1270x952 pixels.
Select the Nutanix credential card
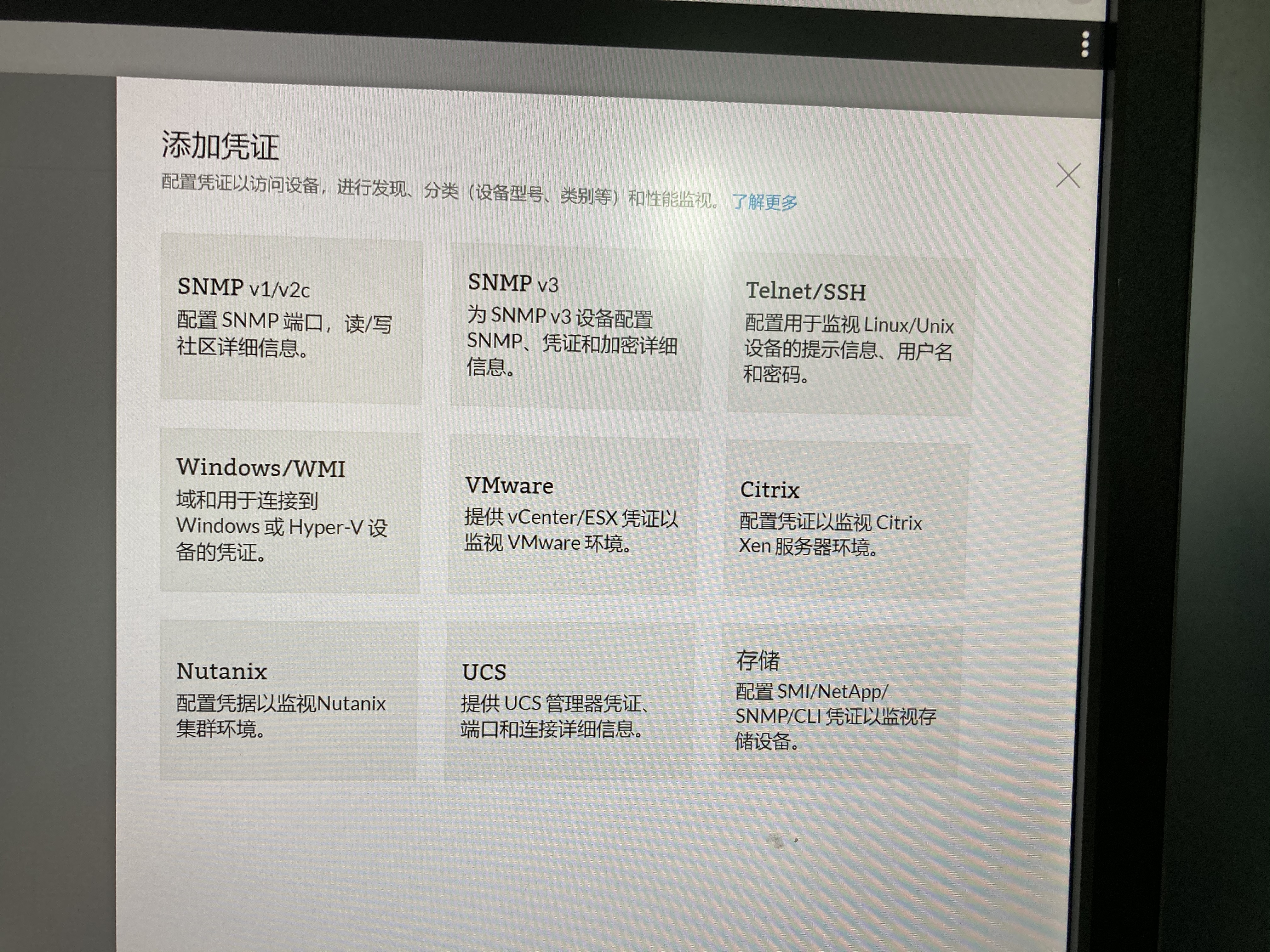222,671
